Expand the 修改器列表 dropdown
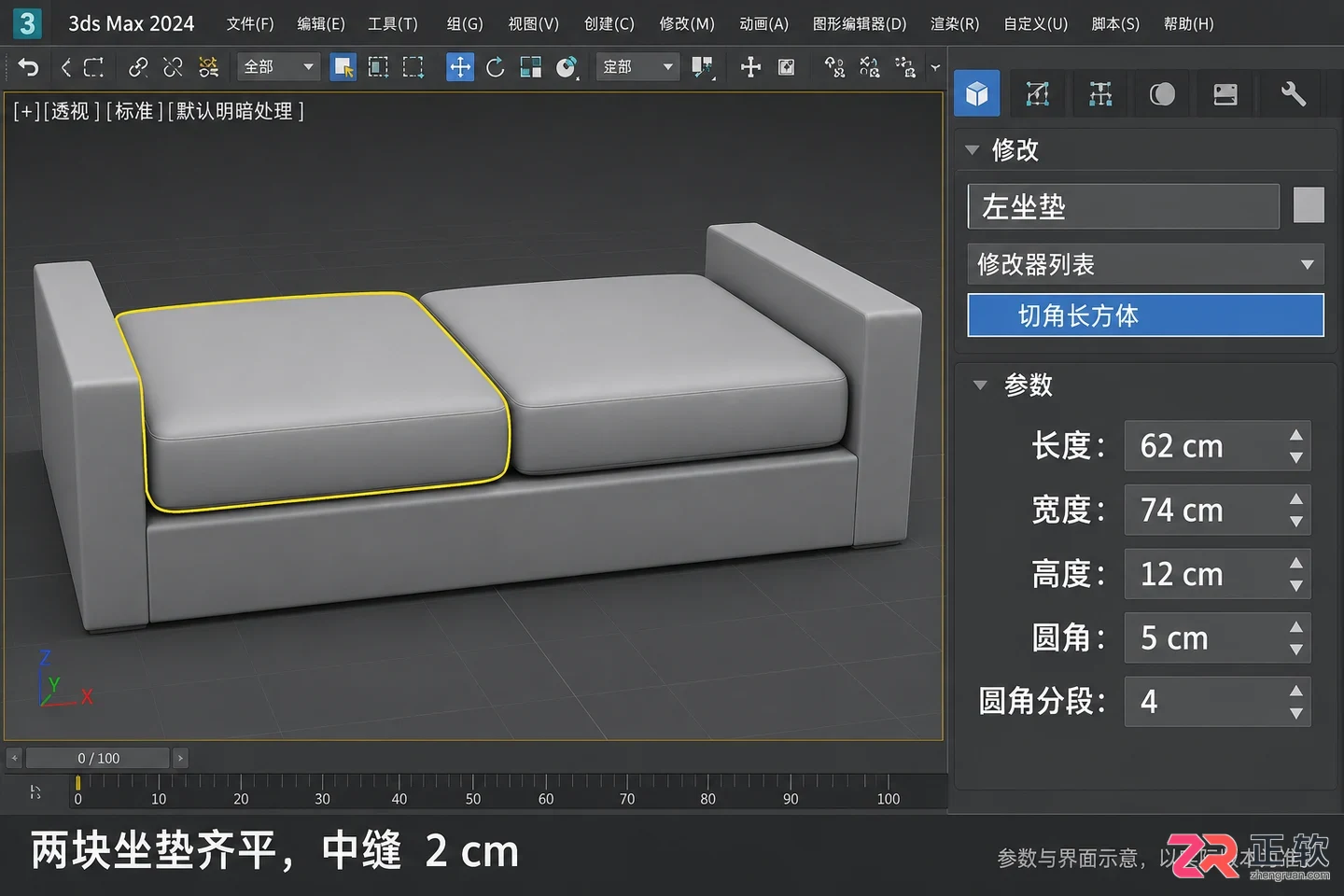Screen dimensions: 1344x896 pyautogui.click(x=1146, y=264)
